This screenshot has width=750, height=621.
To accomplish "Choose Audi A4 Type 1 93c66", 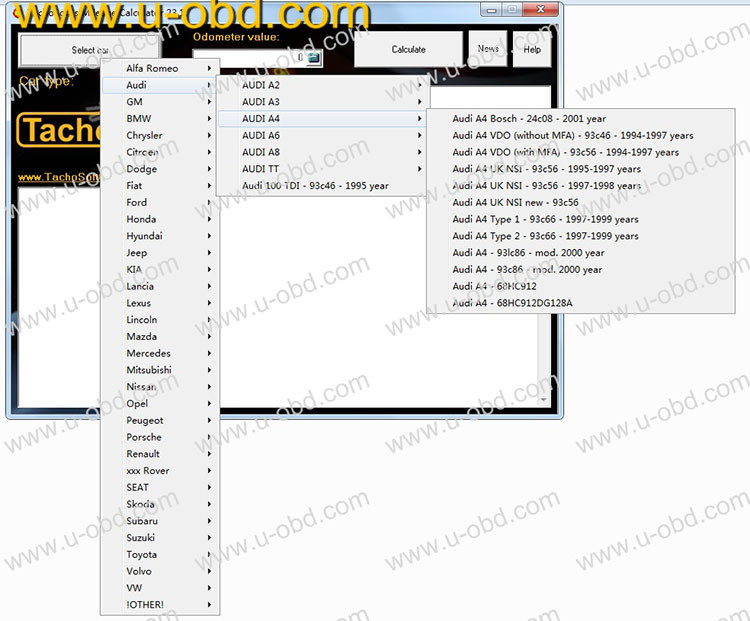I will coord(581,219).
